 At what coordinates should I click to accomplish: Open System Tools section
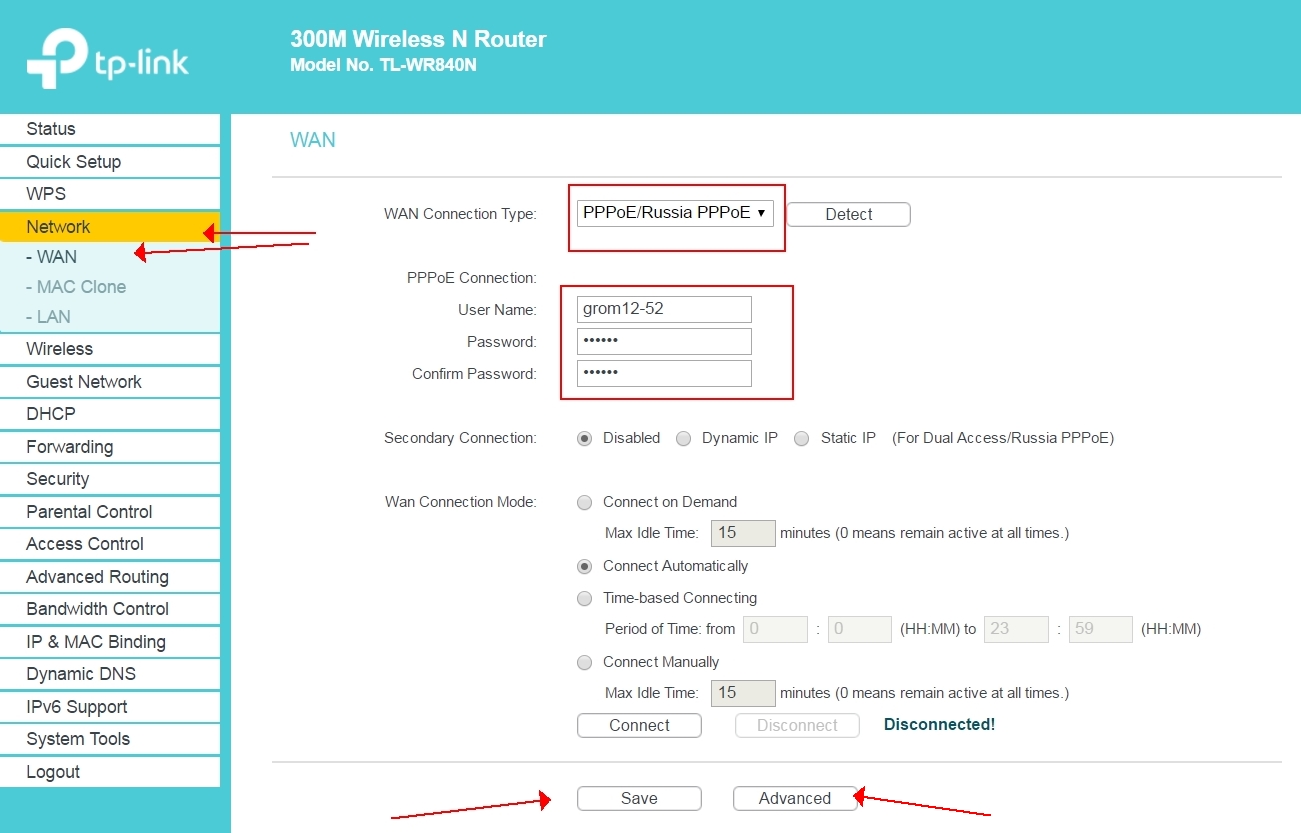[109, 739]
